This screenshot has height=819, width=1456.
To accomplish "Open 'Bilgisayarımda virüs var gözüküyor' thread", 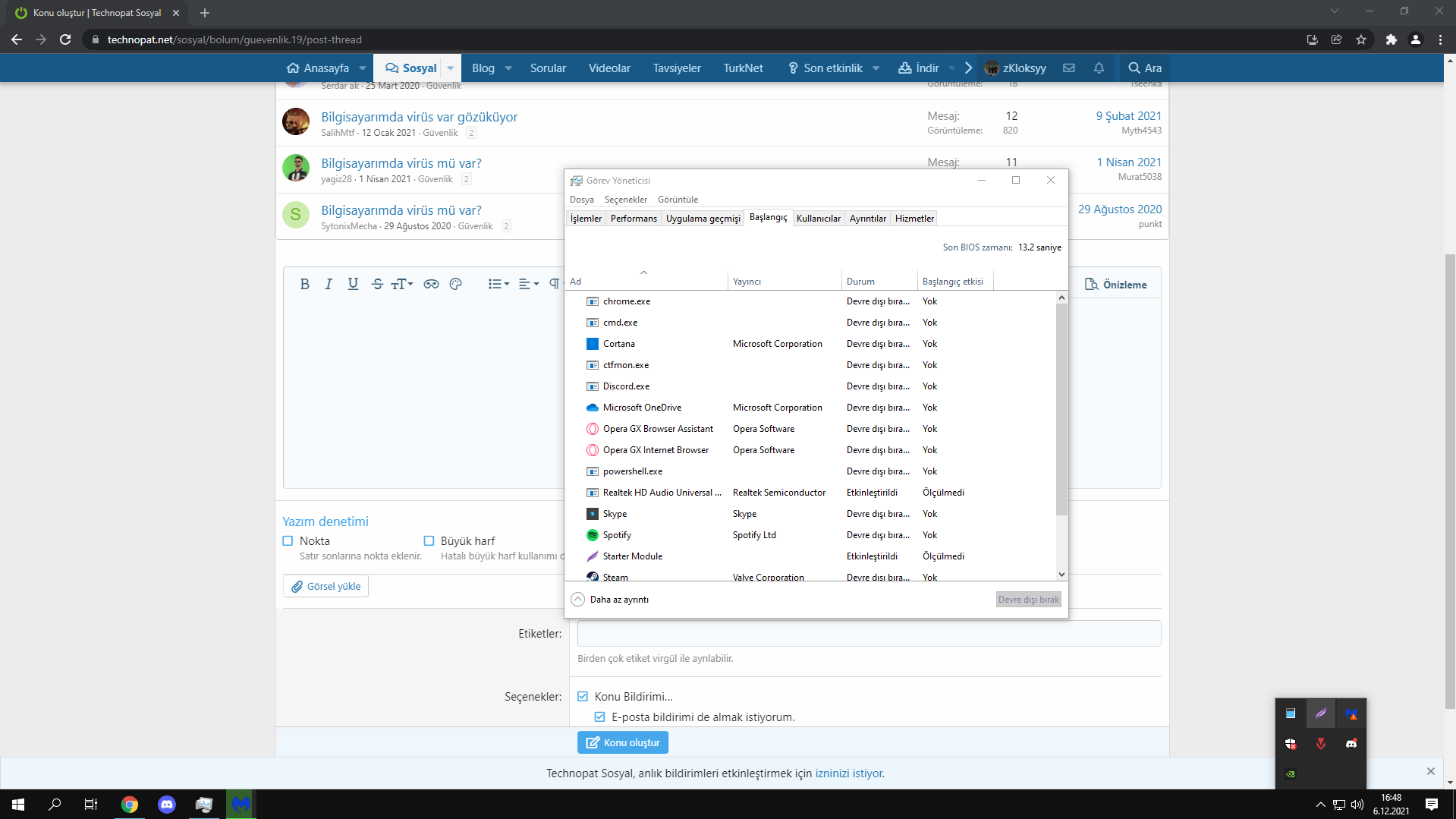I will click(x=419, y=117).
